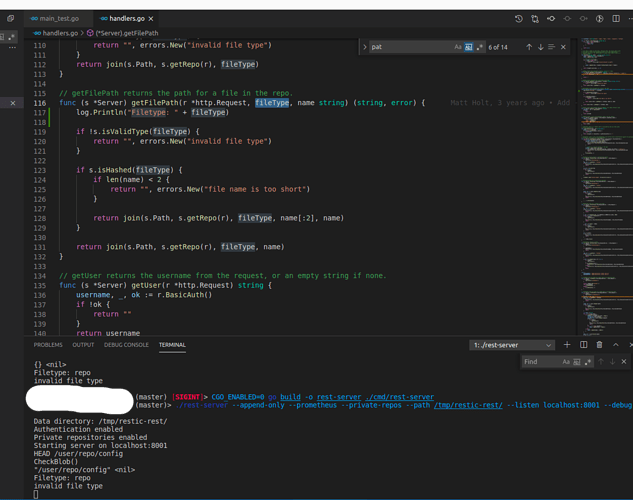The width and height of the screenshot is (633, 500).
Task: Close the handlers.go tab
Action: pos(151,19)
